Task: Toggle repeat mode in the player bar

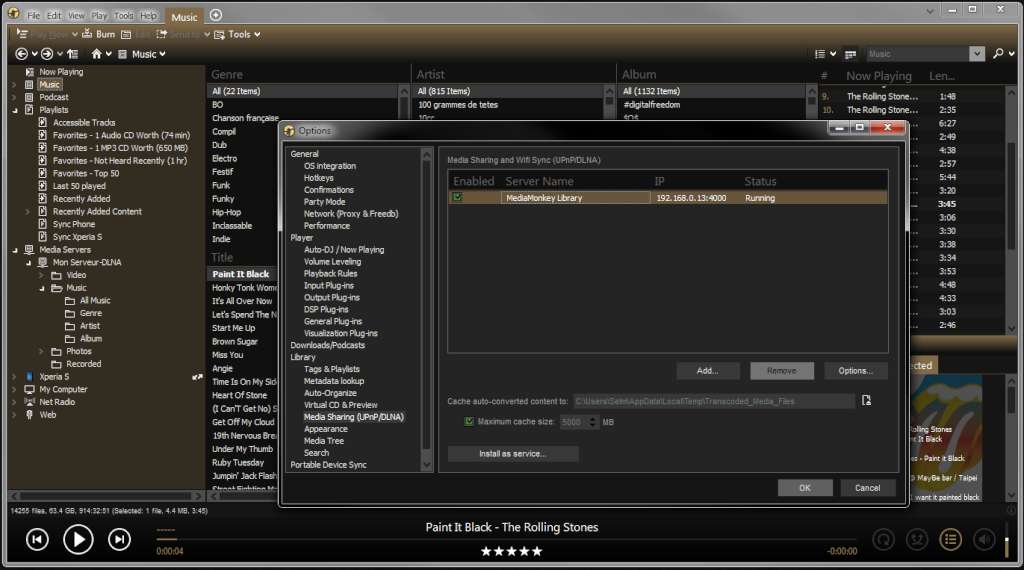Action: coord(884,539)
